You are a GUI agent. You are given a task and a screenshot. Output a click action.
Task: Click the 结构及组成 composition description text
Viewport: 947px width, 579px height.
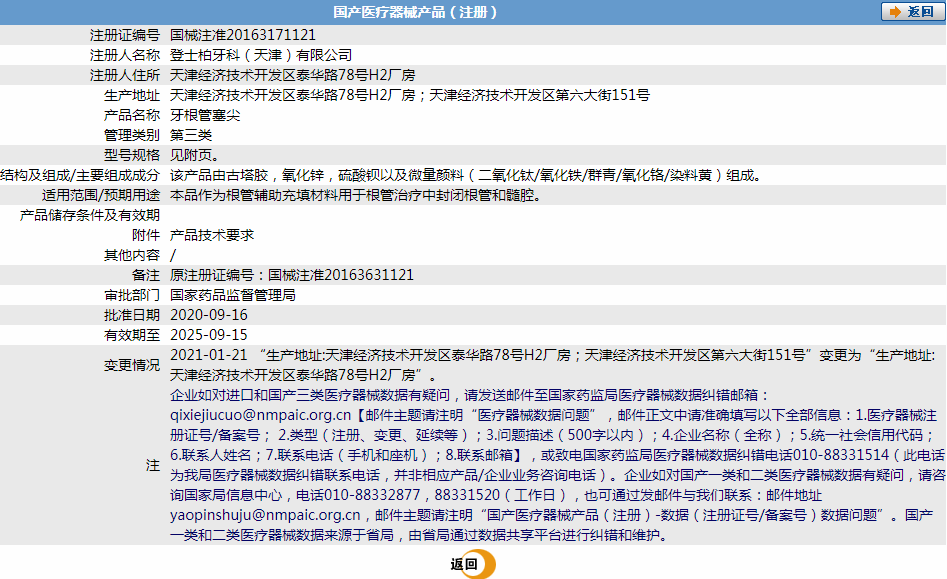click(468, 175)
